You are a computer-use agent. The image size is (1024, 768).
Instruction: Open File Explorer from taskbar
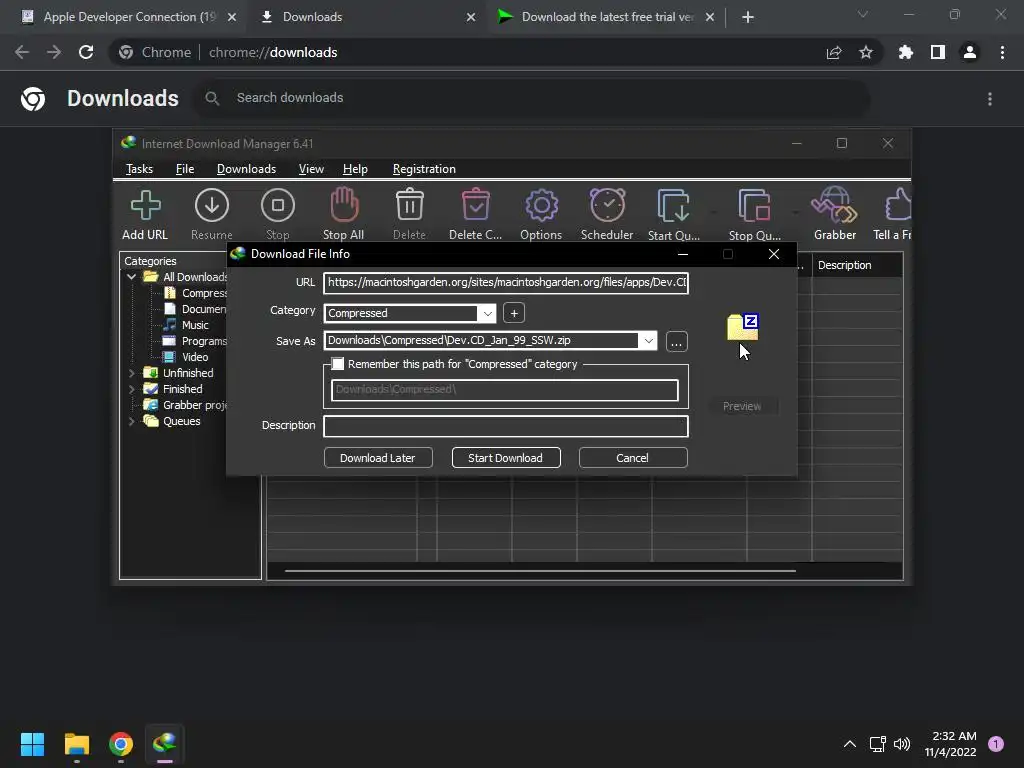pos(76,744)
